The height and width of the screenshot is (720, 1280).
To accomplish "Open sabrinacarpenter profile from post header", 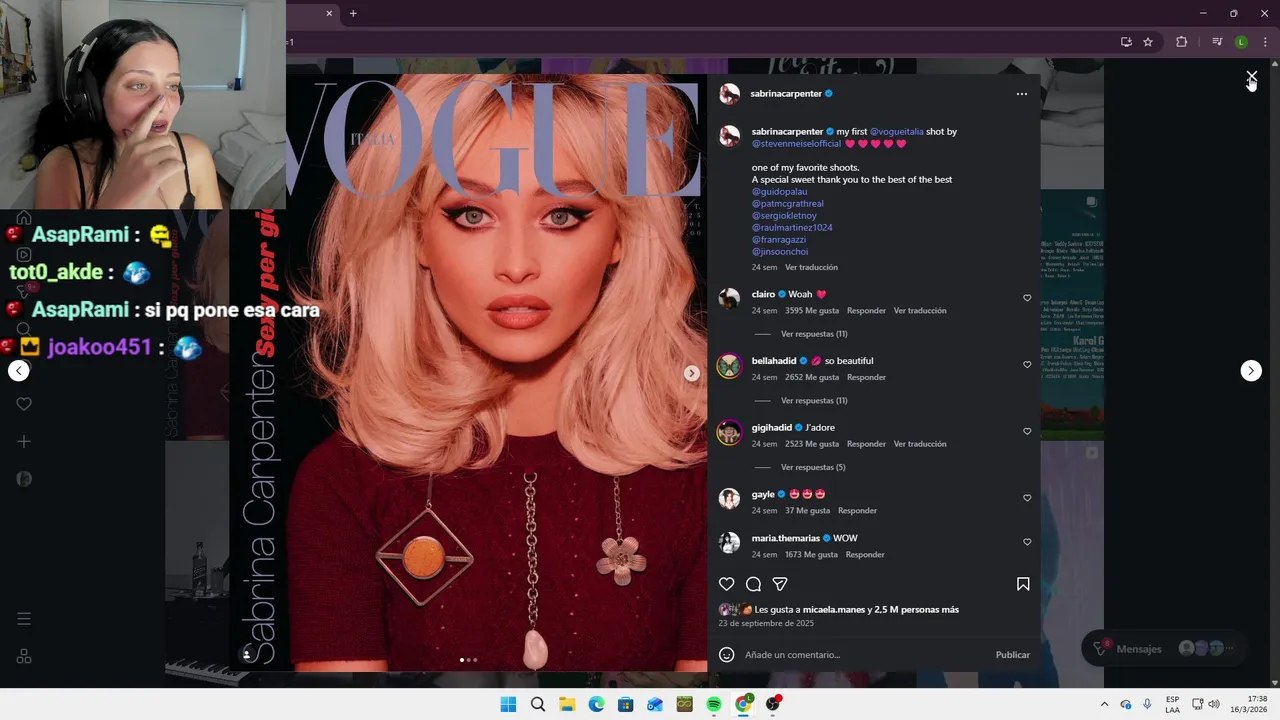I will 786,94.
